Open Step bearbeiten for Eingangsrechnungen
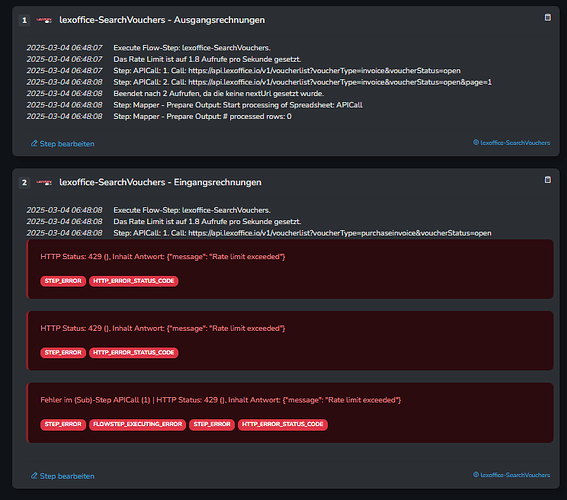The height and width of the screenshot is (500, 567). coord(63,476)
